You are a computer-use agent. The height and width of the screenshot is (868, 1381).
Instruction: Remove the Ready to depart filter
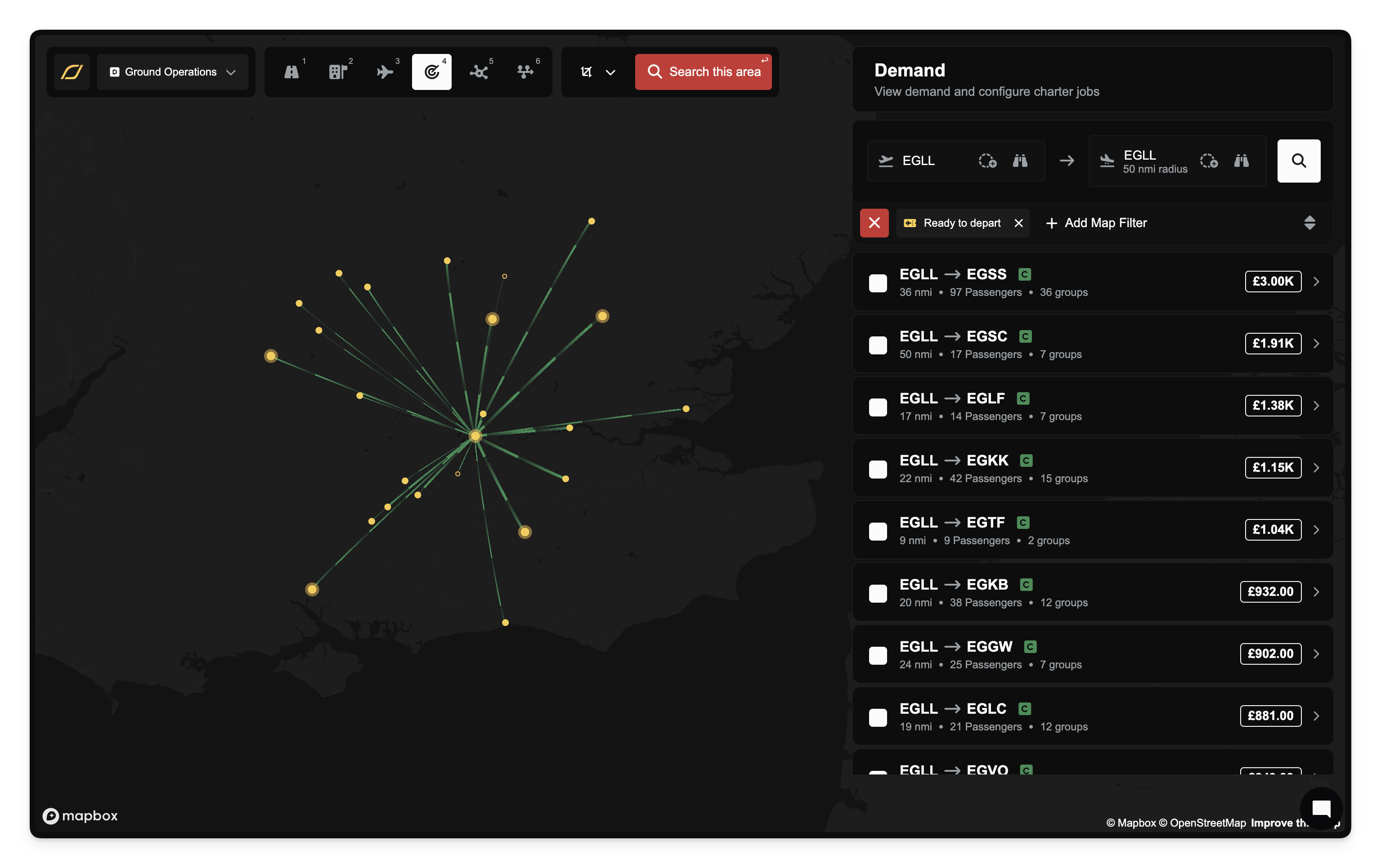tap(1018, 223)
